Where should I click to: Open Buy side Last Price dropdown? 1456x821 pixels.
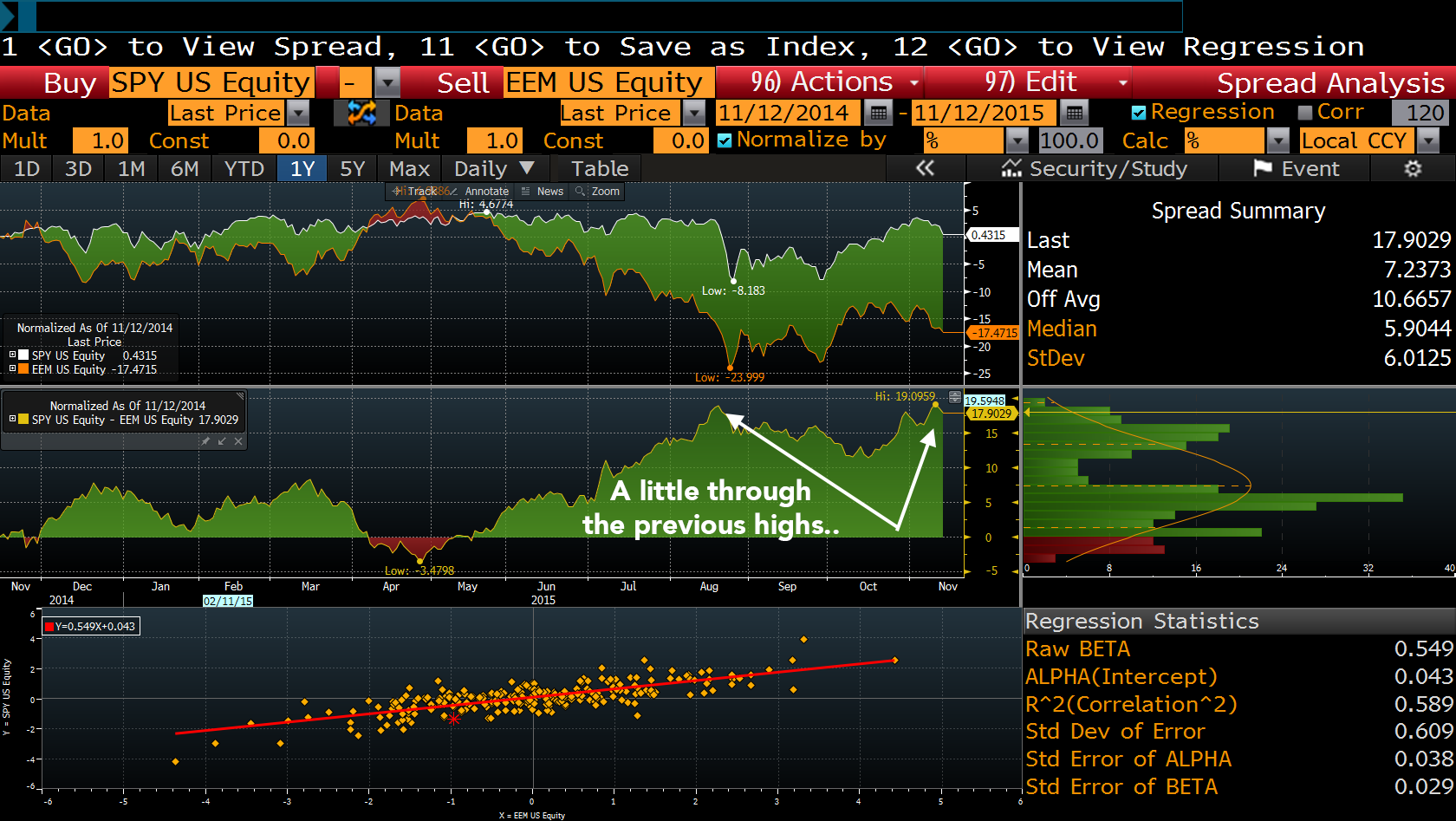(298, 113)
